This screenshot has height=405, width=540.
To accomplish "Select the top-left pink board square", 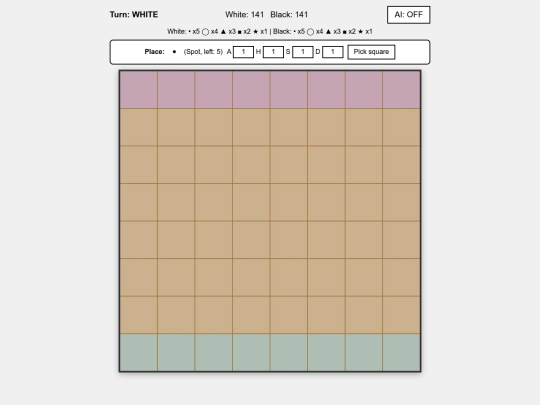I will coord(138,90).
